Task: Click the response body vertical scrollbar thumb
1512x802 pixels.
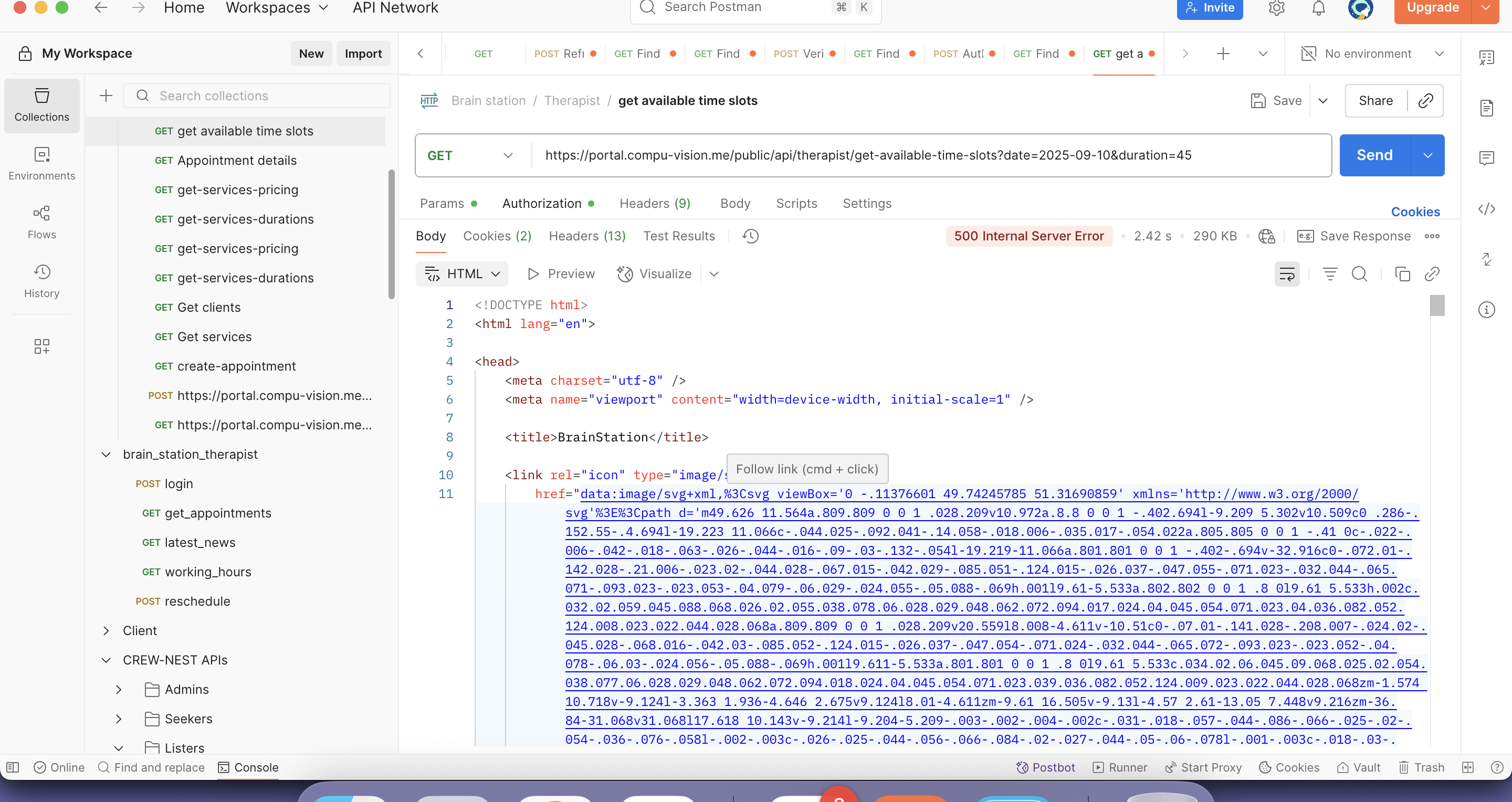Action: 1437,305
